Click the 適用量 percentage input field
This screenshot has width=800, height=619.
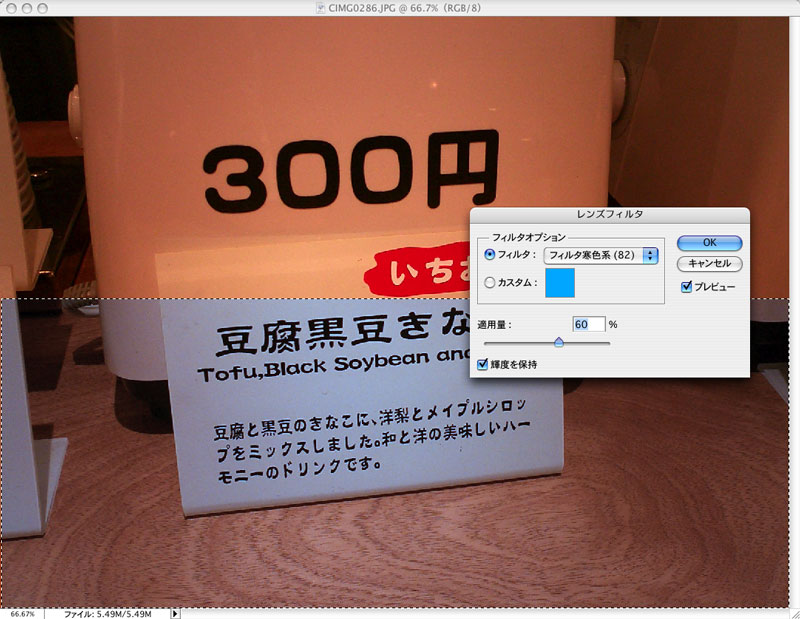(x=589, y=324)
